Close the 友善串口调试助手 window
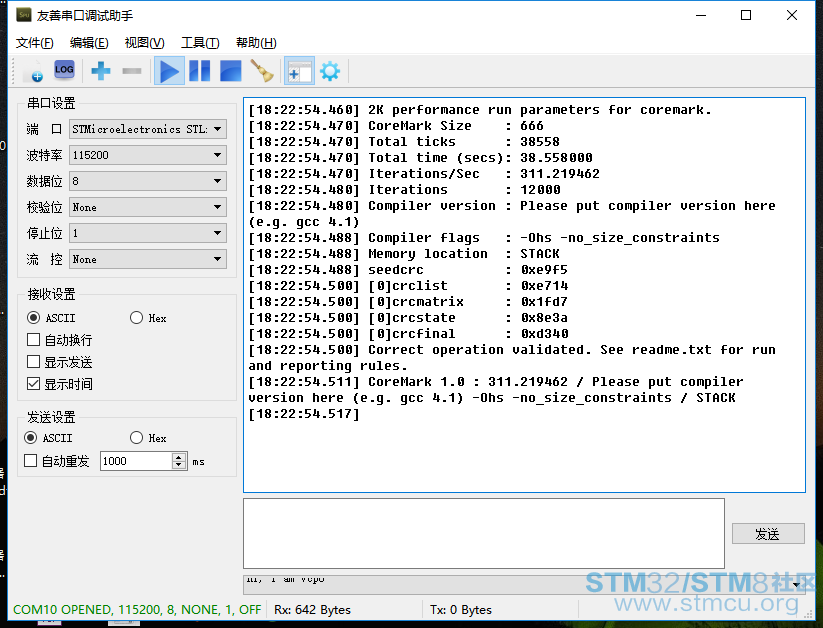Screen dimensions: 823x628 click(792, 15)
